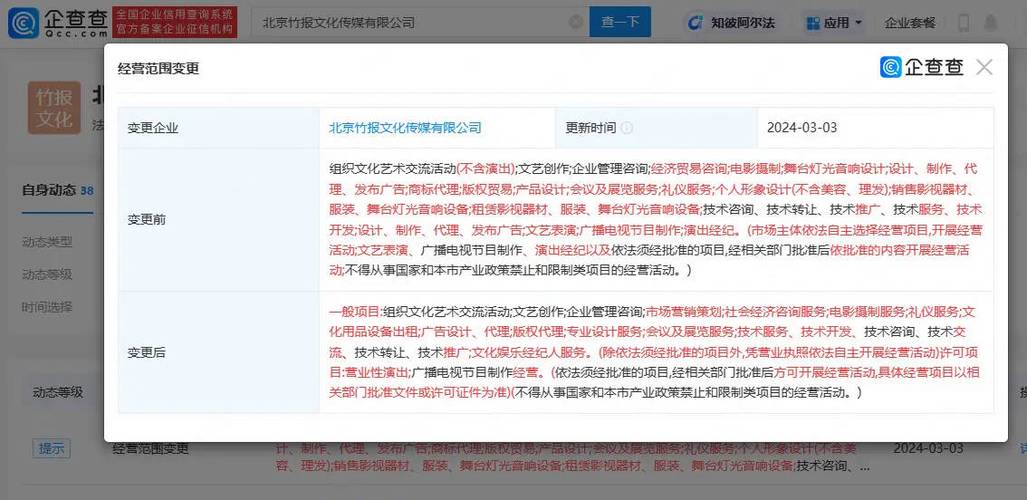Viewport: 1027px width, 500px height.
Task: Click the 动态类型 filter label
Action: point(47,242)
